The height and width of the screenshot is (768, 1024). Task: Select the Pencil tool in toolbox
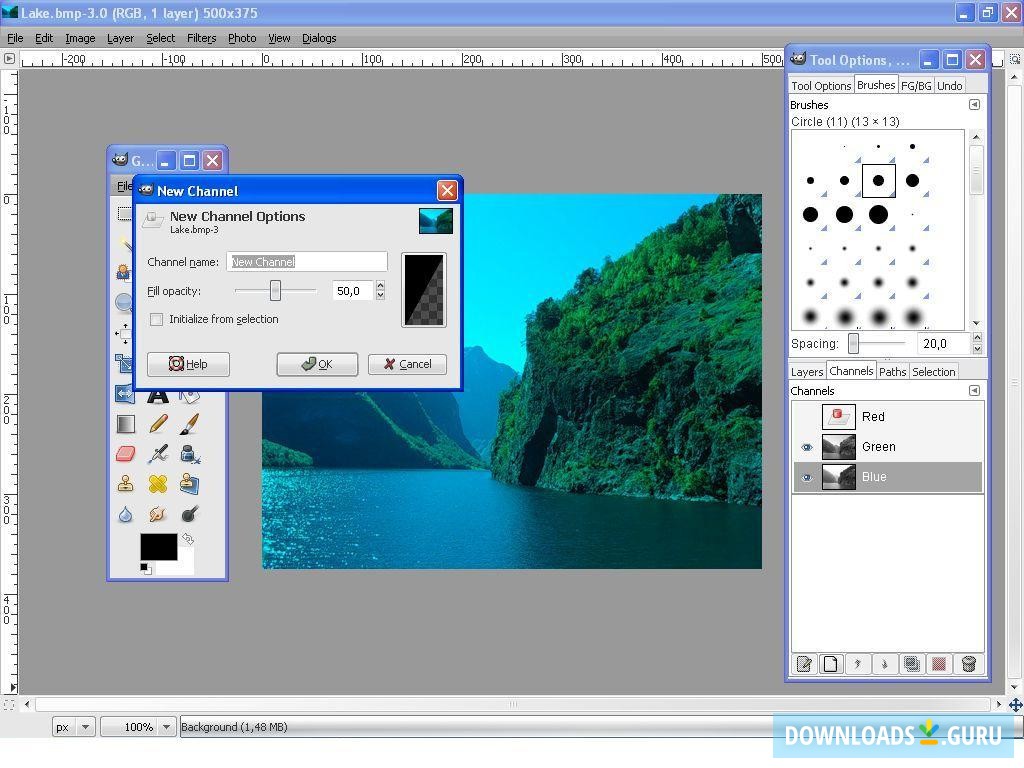157,424
